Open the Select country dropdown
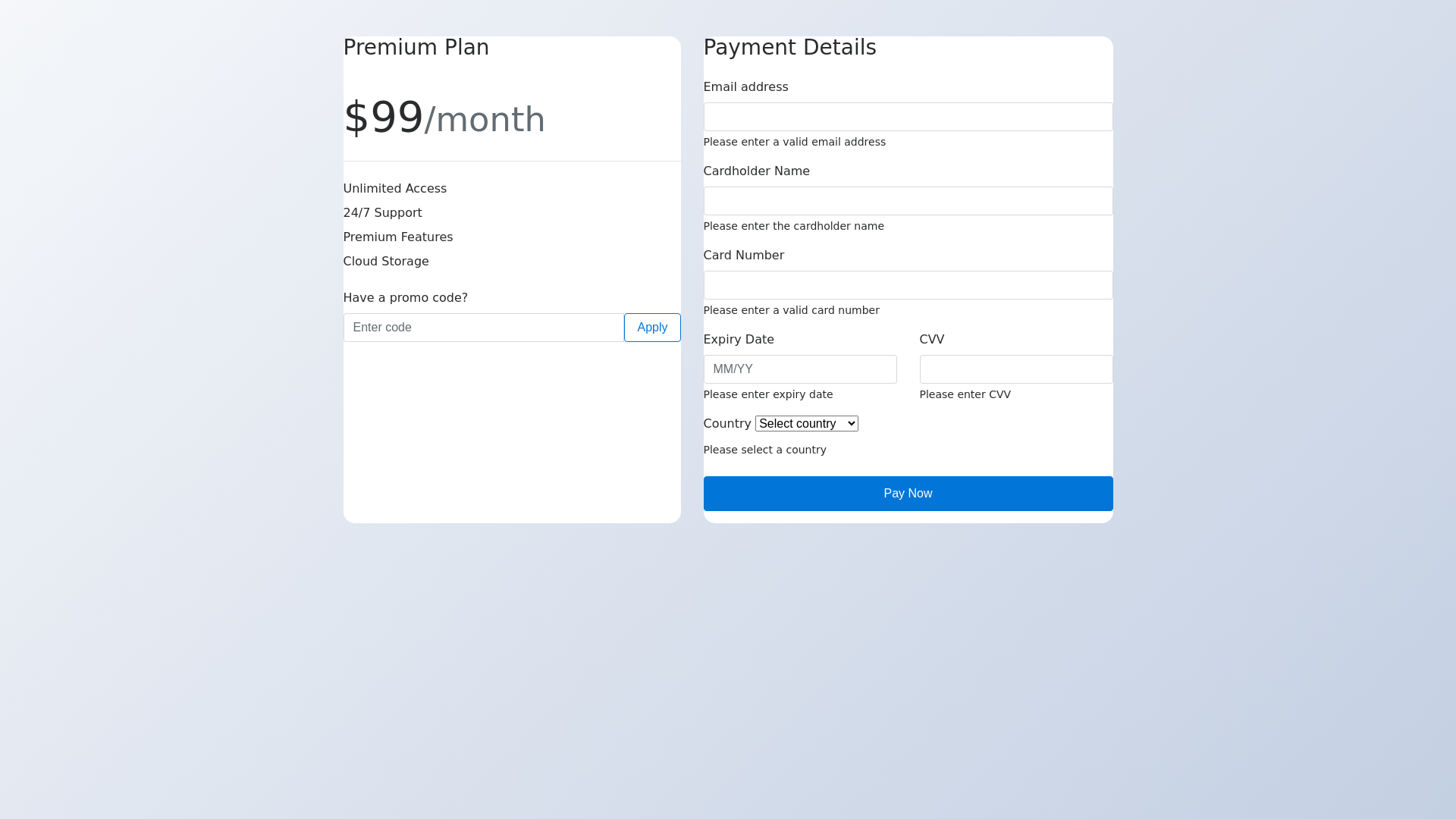The image size is (1456, 819). tap(806, 424)
